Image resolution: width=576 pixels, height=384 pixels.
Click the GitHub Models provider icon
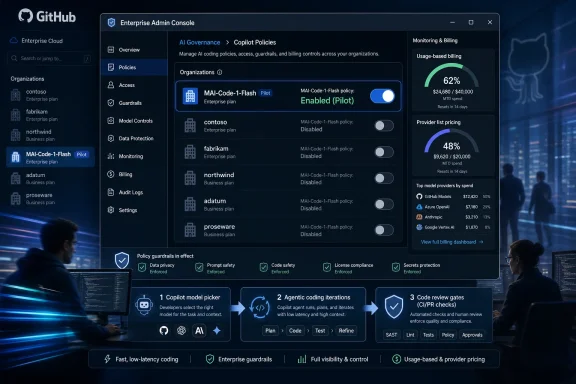coord(419,197)
